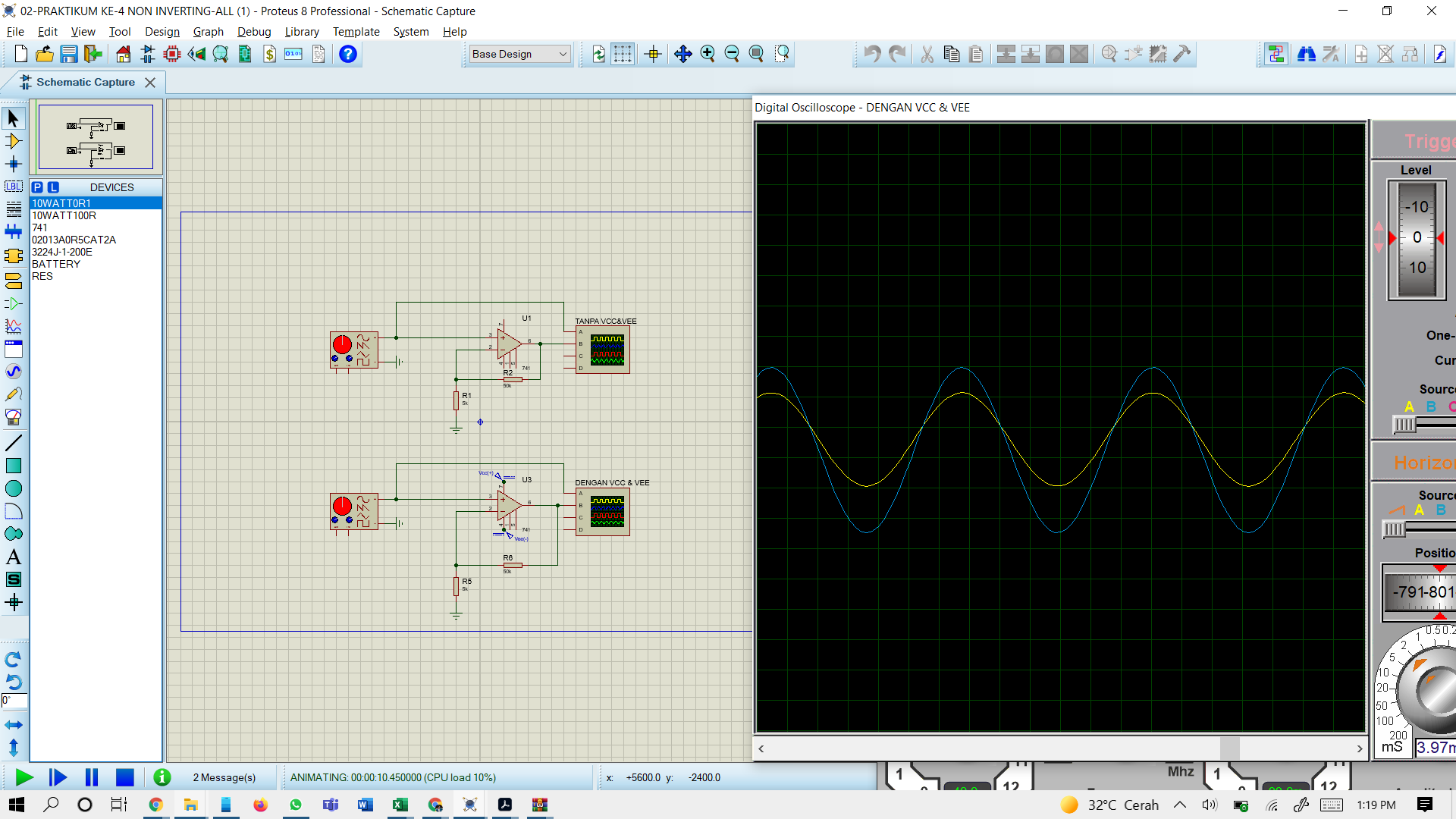
Task: Click the Rotate Clockwise button
Action: tap(13, 659)
